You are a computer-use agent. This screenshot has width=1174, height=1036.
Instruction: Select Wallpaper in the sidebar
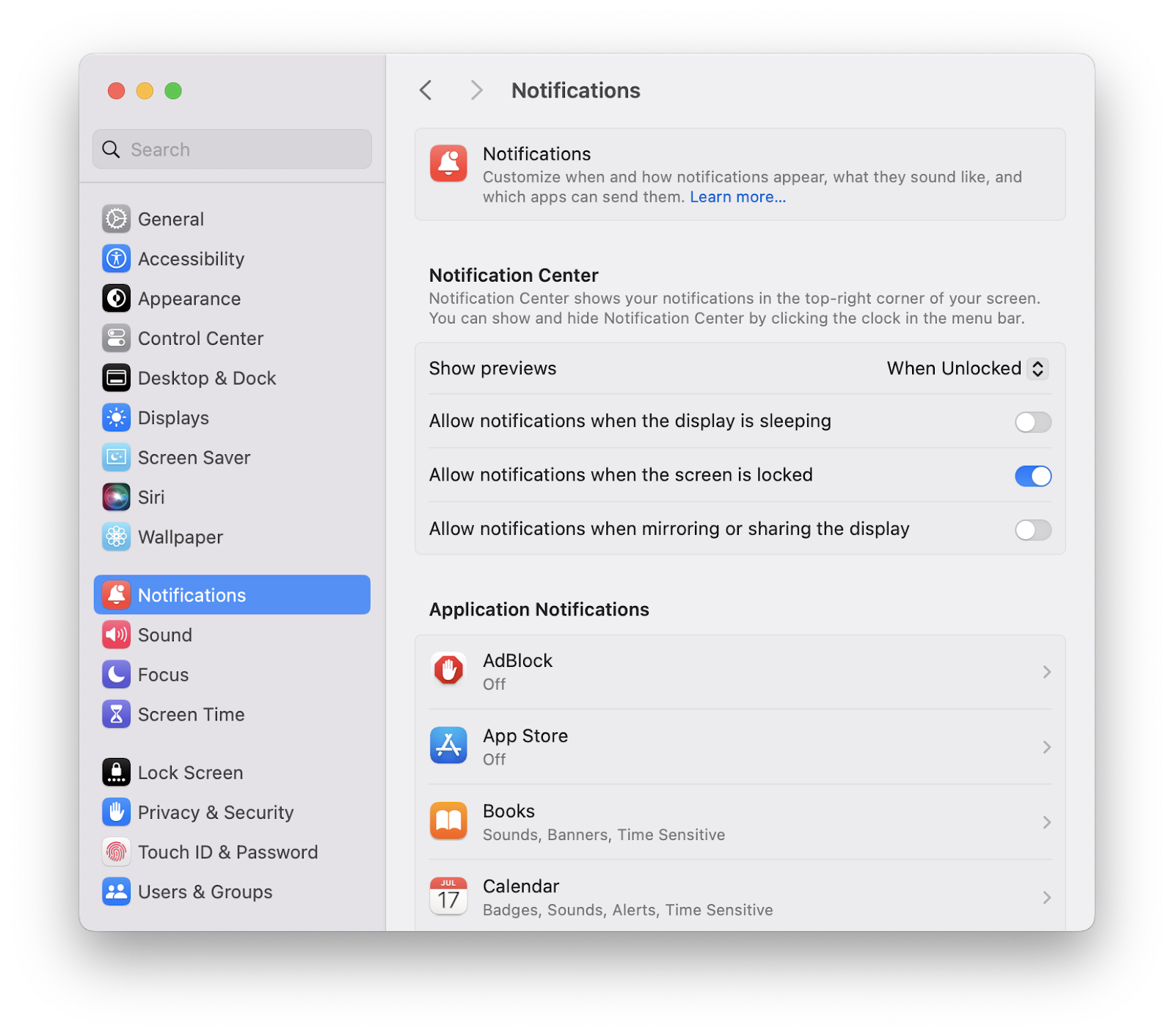click(232, 537)
